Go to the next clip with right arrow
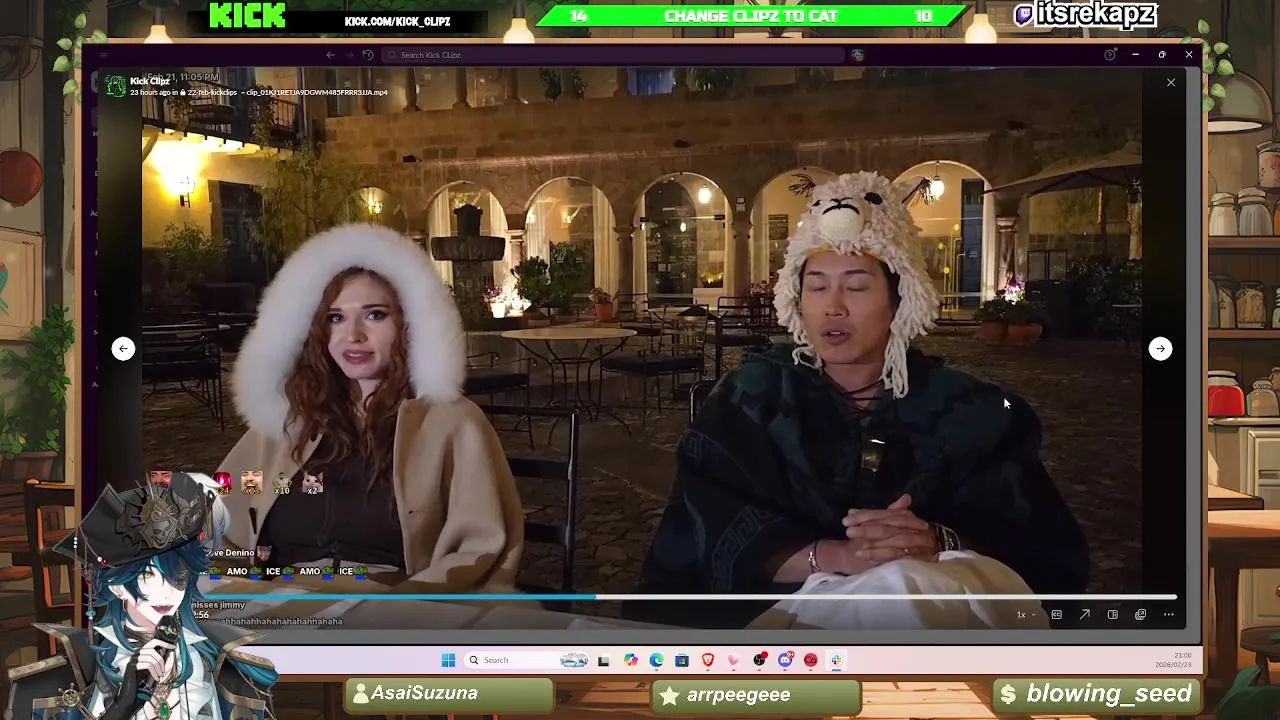Image resolution: width=1280 pixels, height=720 pixels. tap(1160, 348)
